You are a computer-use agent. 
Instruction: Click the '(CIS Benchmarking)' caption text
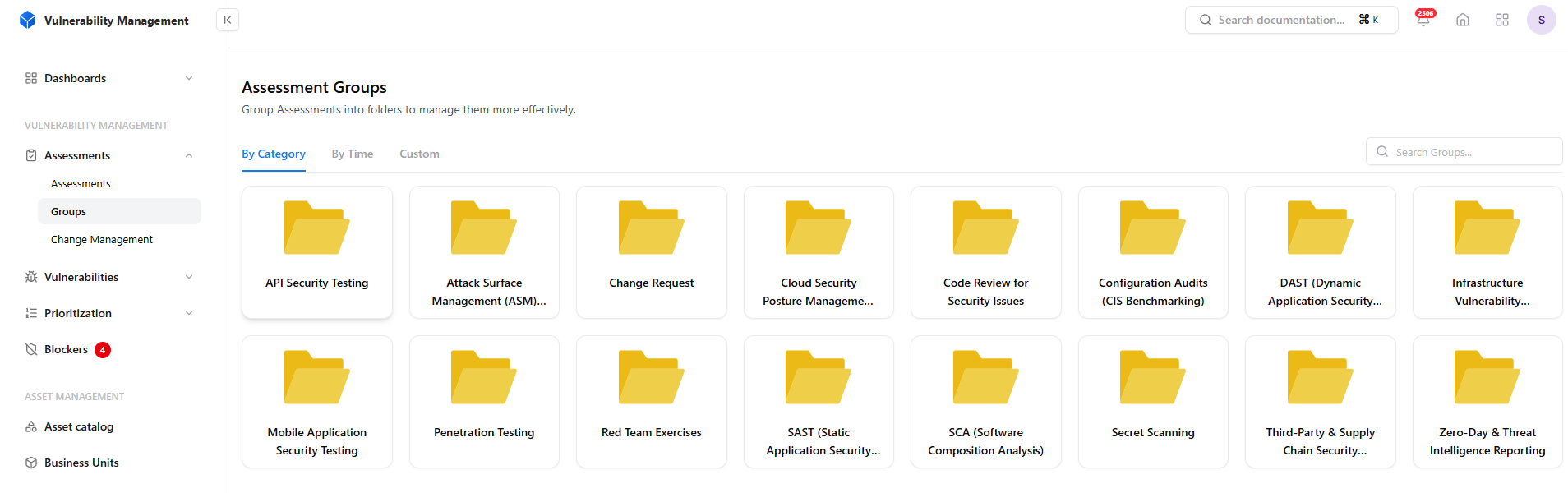coord(1153,301)
